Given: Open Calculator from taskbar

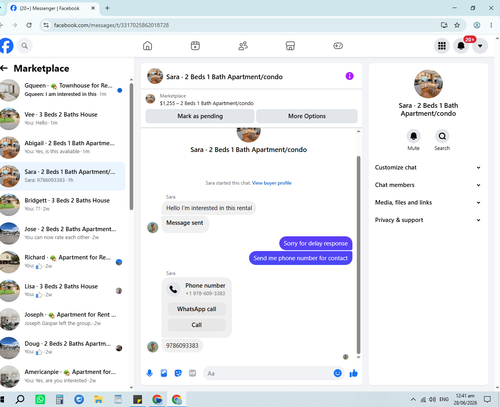Looking at the screenshot, I should pyautogui.click(x=60, y=399).
